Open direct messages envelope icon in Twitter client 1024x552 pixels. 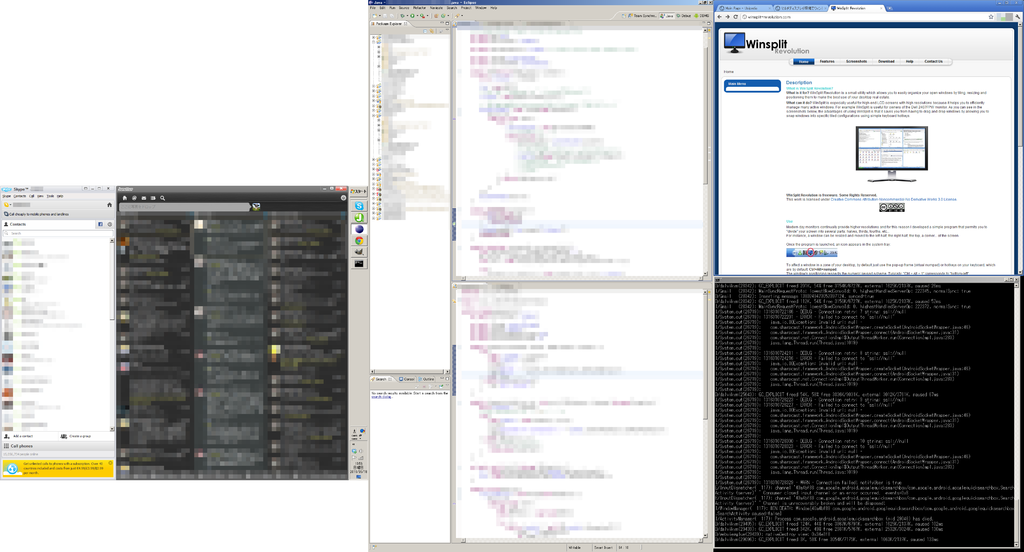tap(144, 198)
